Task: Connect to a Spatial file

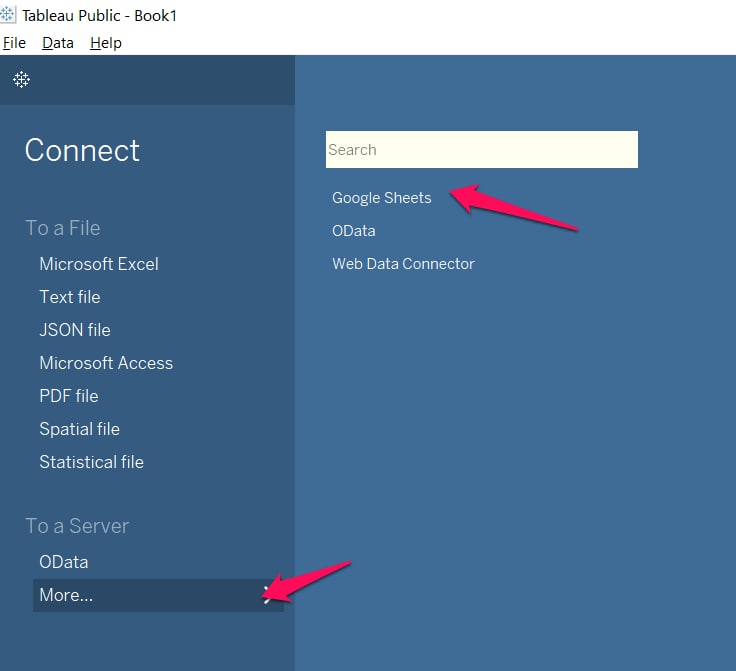Action: tap(80, 429)
